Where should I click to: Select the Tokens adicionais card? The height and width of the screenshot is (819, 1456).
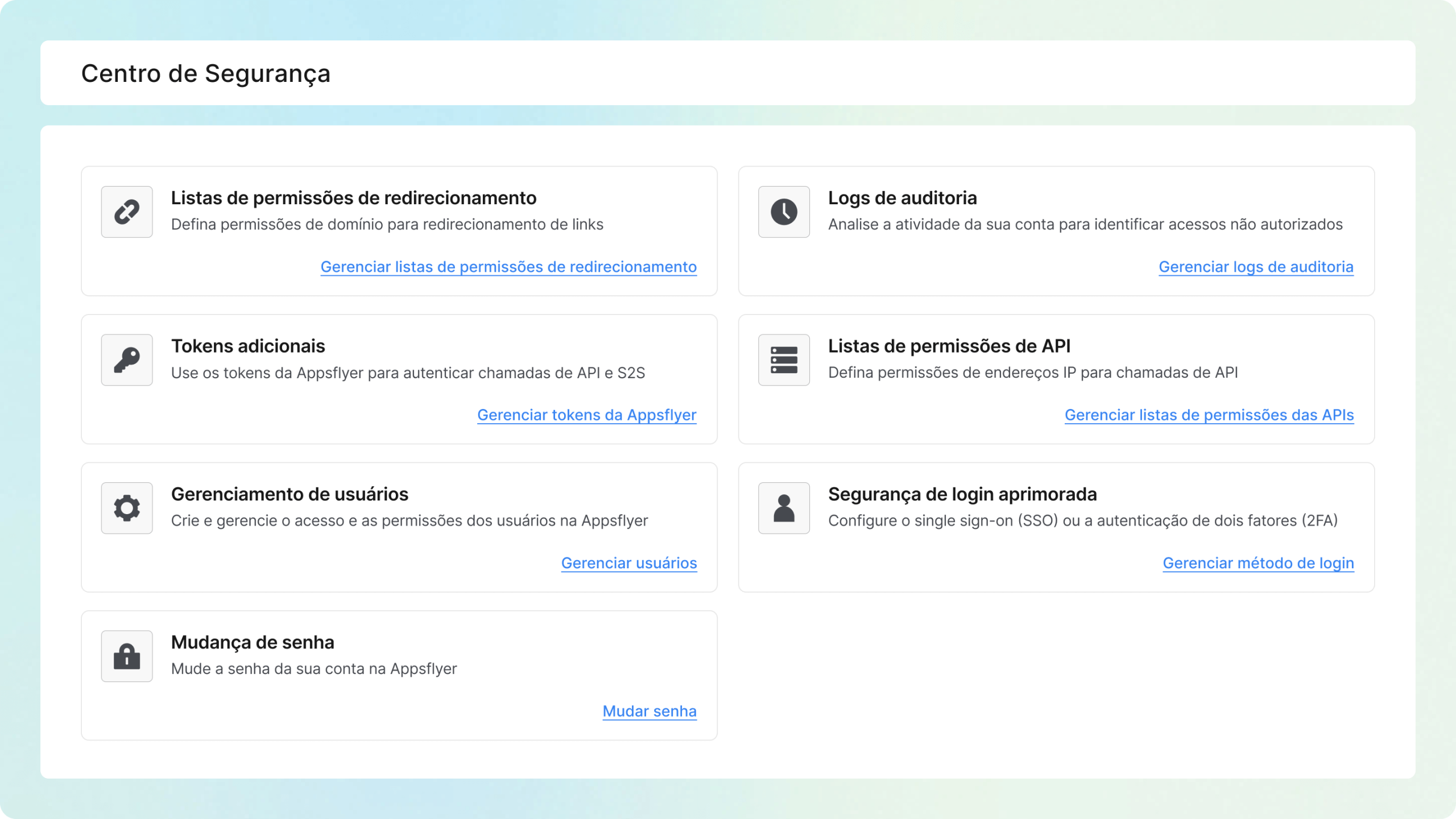(247, 346)
